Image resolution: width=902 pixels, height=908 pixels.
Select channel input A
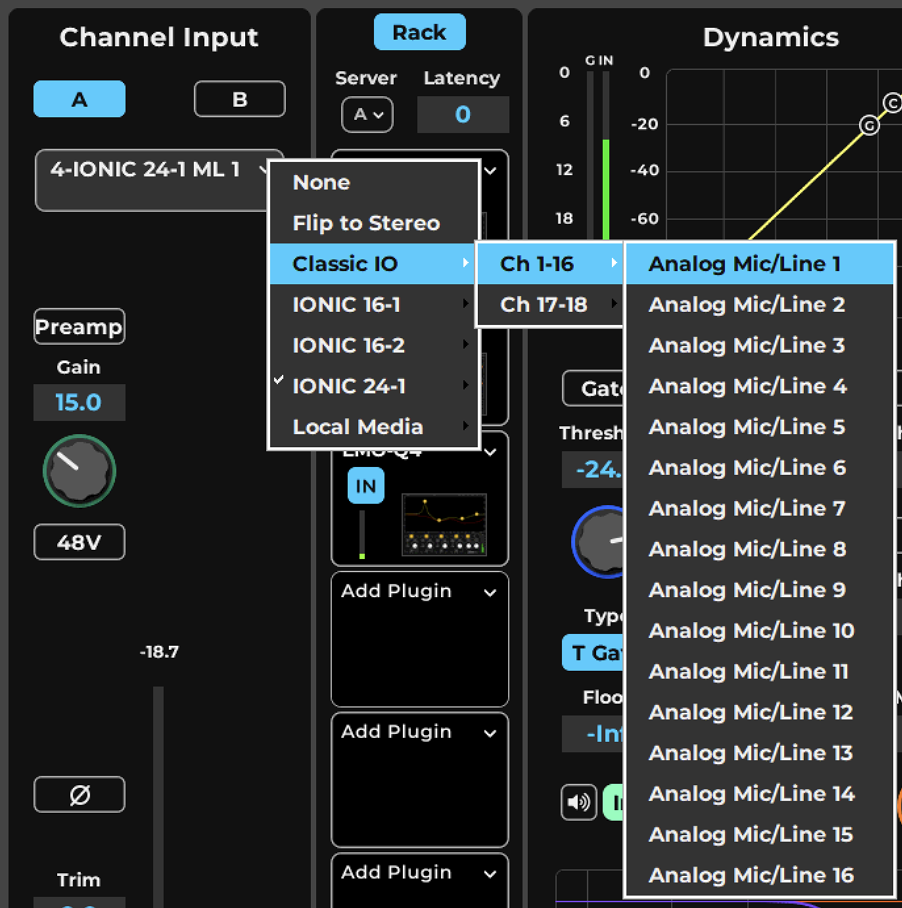(79, 99)
